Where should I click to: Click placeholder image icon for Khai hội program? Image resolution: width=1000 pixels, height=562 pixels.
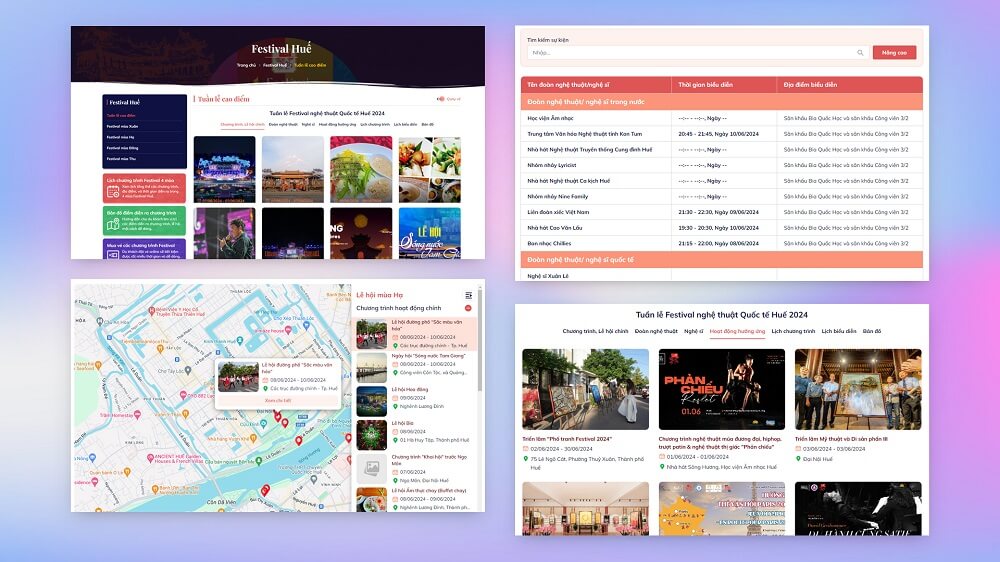pos(371,467)
